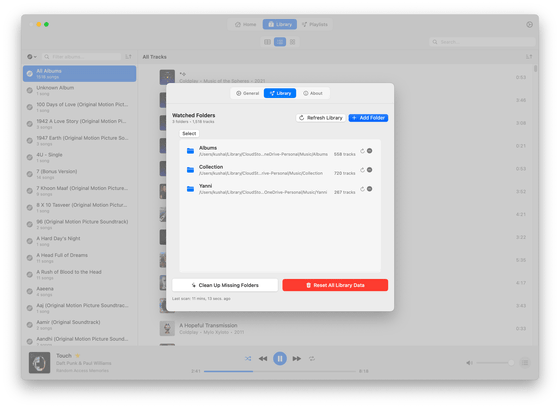Viewport: 560px width, 408px height.
Task: Adjust the volume slider
Action: 494,363
